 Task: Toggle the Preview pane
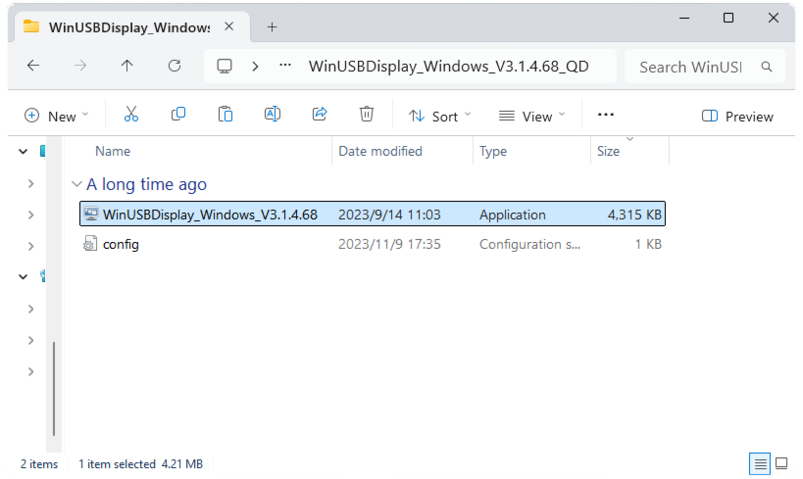[x=738, y=116]
